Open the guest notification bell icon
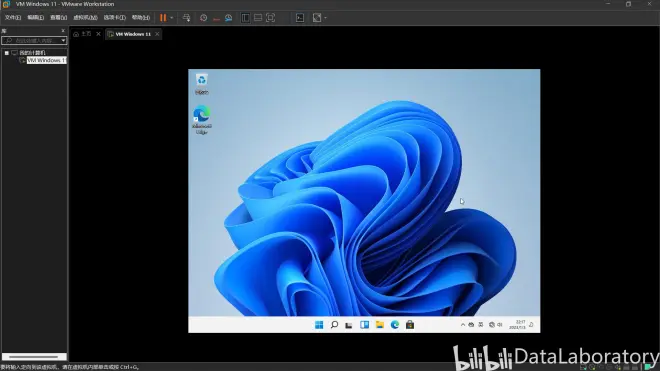Image resolution: width=660 pixels, height=371 pixels. pos(532,325)
